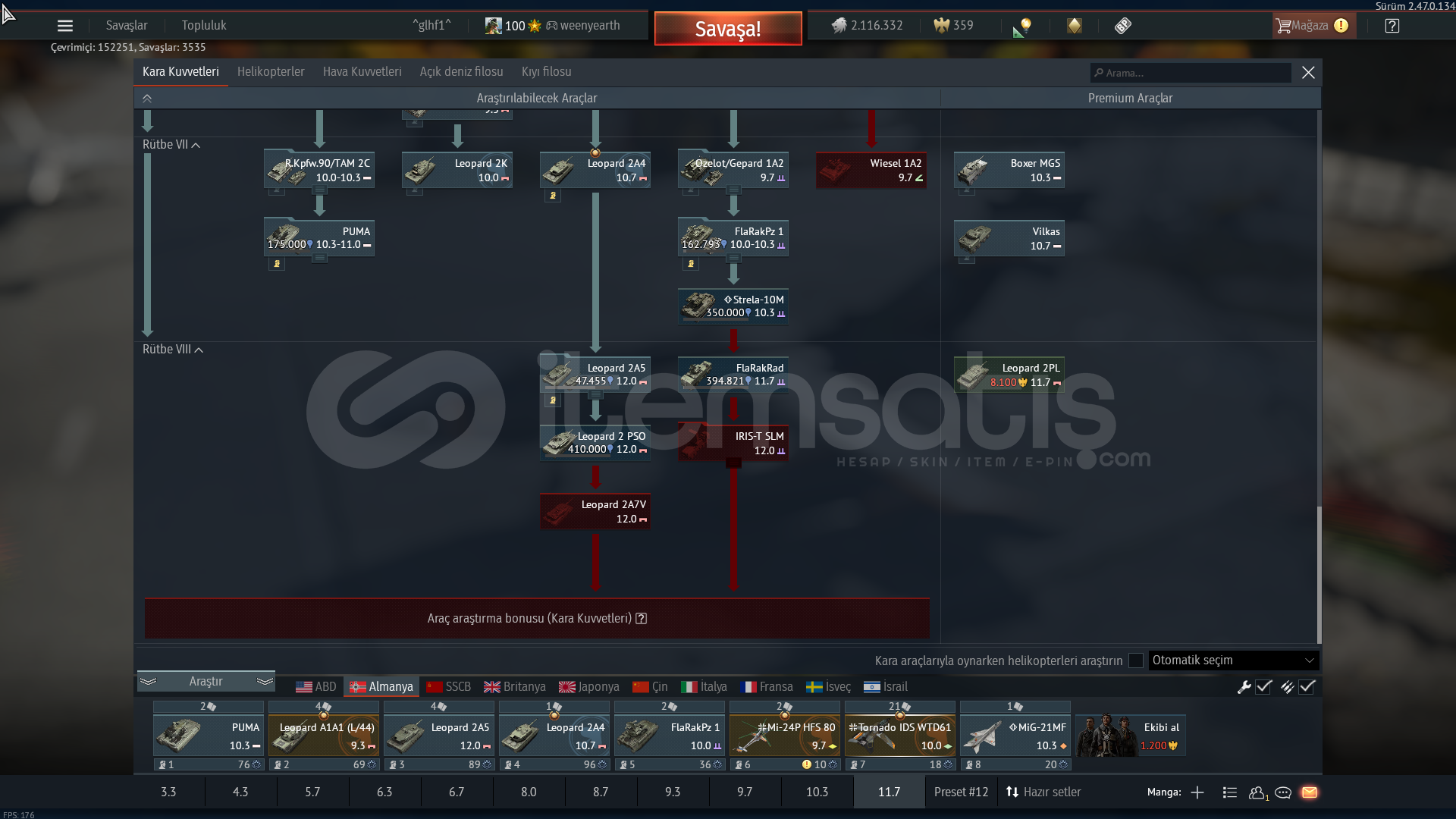Select the SSCB nation
Screen dimensions: 1456x819
[448, 687]
